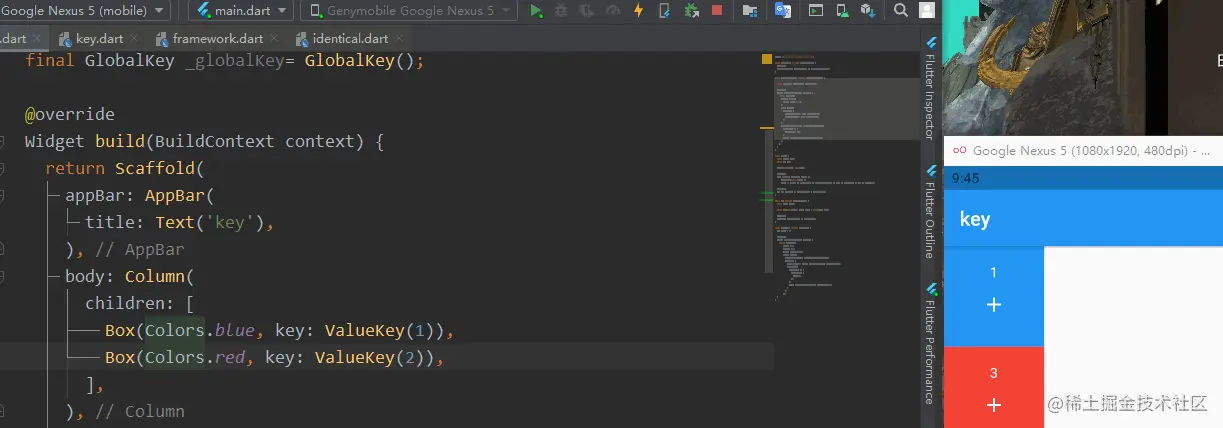Open Search Everywhere magnifier icon
Viewport: 1223px width, 428px height.
901,11
